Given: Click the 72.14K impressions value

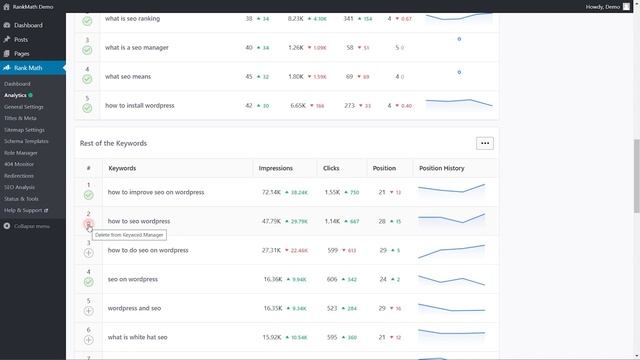Looking at the screenshot, I should point(271,192).
